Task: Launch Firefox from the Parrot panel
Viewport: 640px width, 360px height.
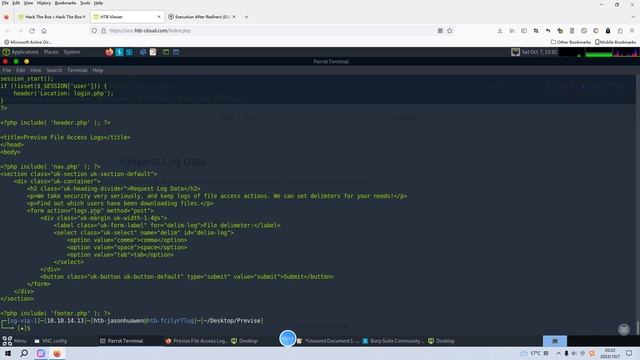Action: (x=109, y=52)
